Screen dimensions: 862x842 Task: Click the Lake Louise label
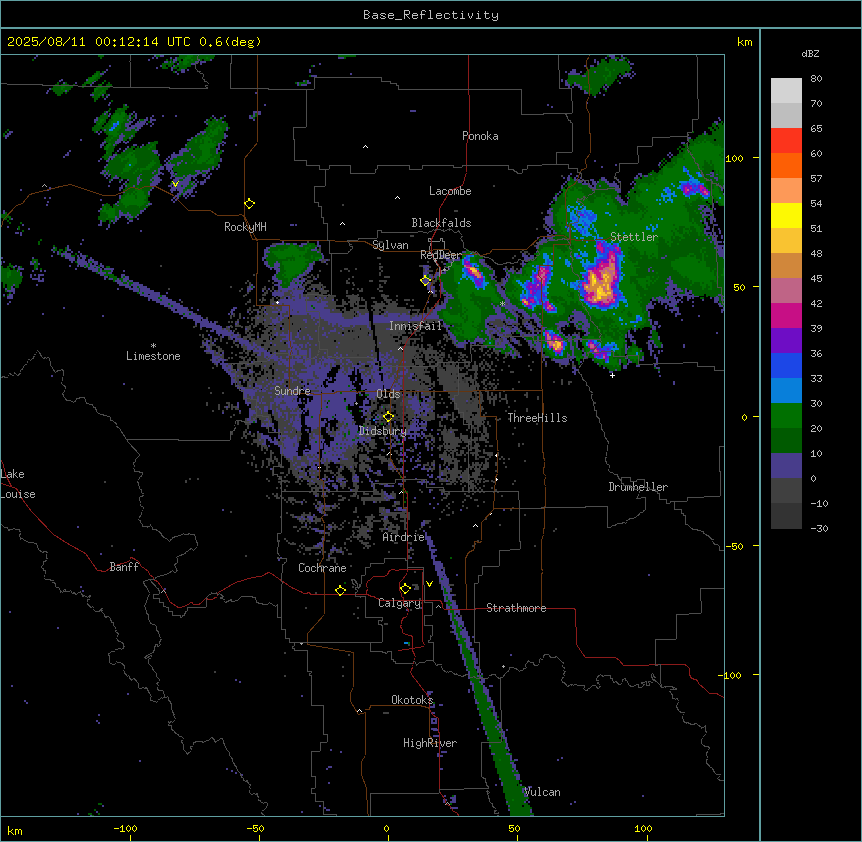pos(18,484)
